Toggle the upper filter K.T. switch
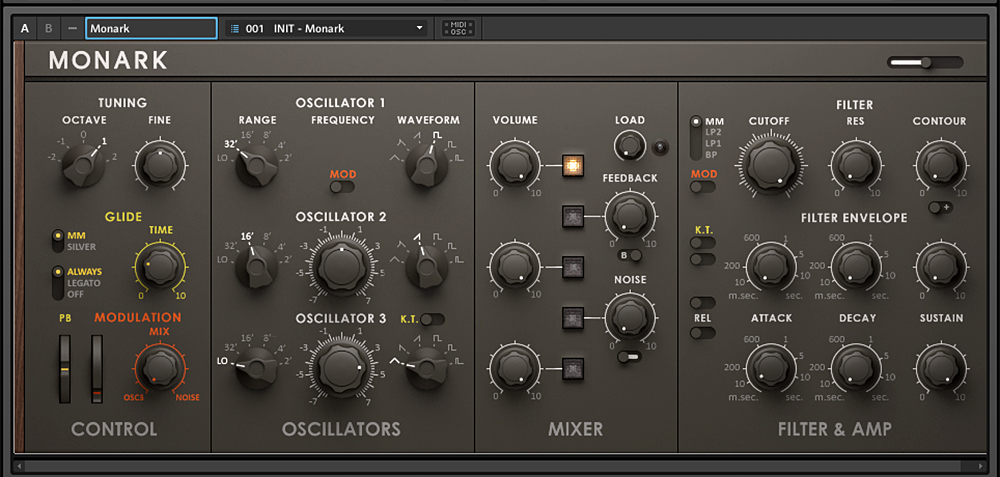 (702, 242)
